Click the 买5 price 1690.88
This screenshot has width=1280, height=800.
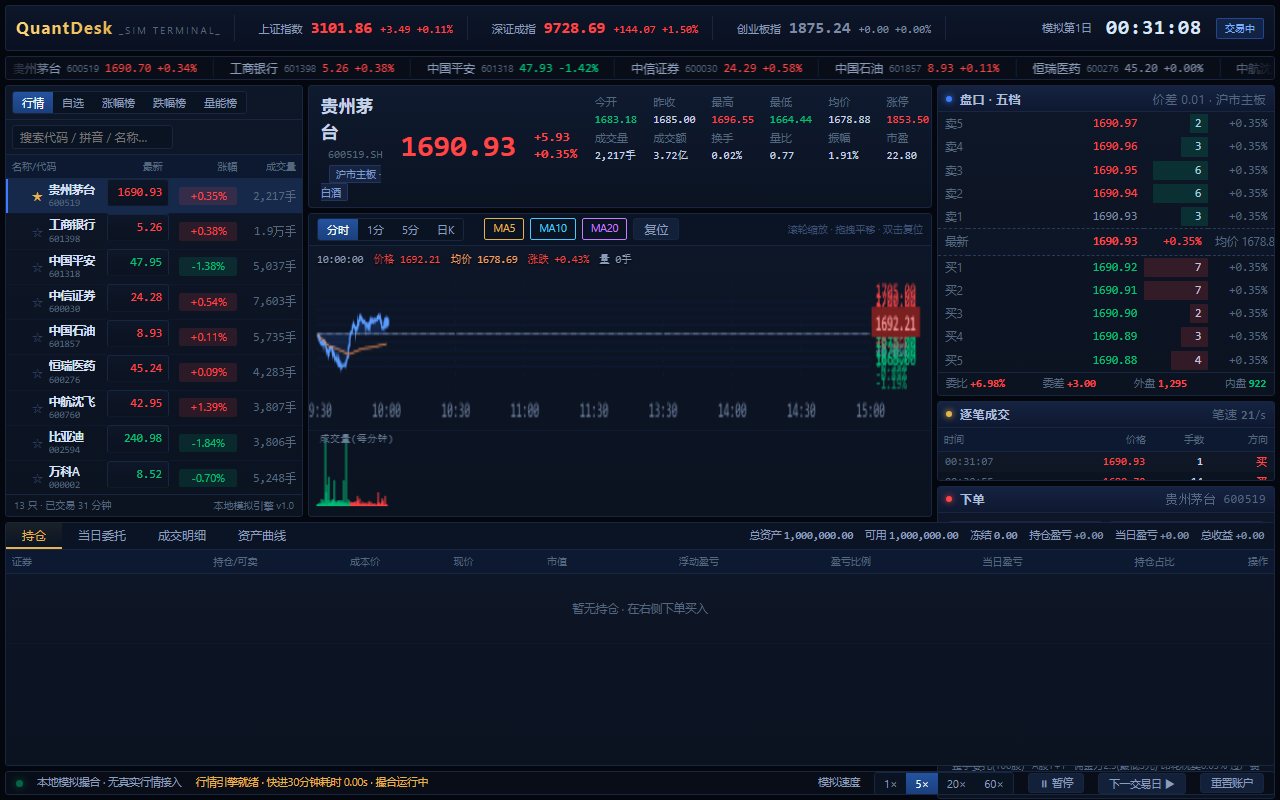1115,360
